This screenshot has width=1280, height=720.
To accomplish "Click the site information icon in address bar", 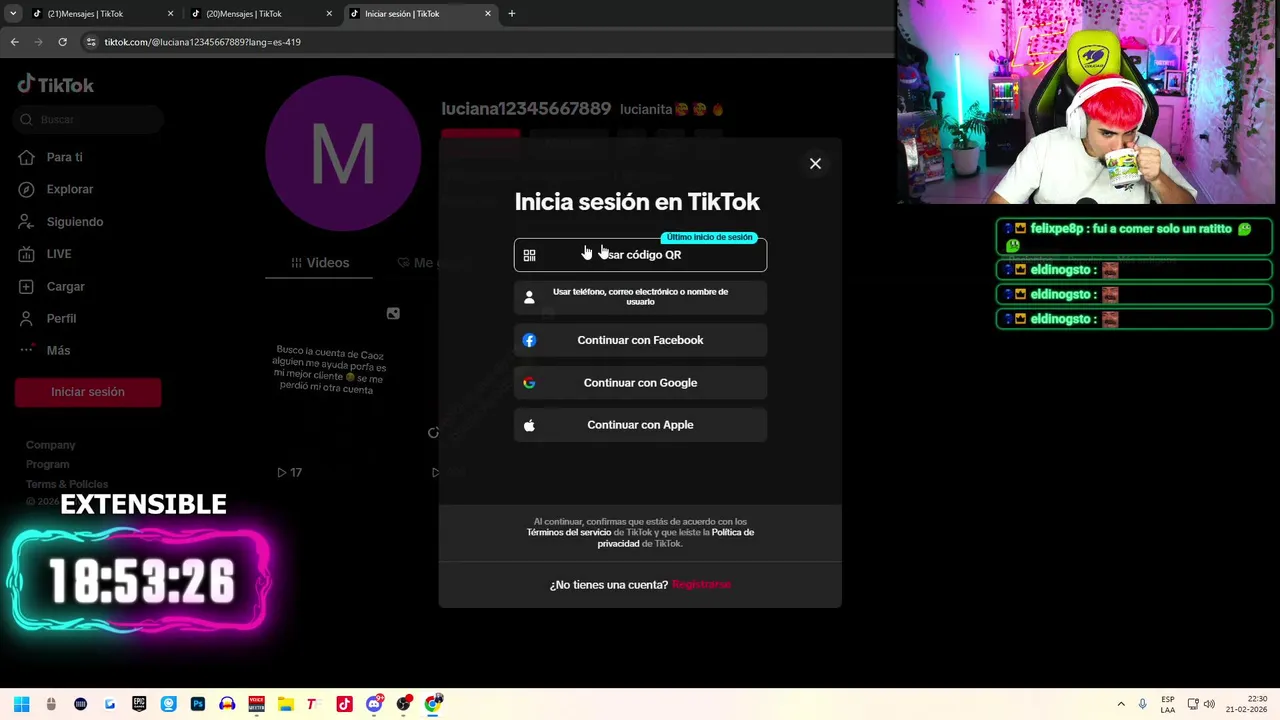I will [92, 42].
